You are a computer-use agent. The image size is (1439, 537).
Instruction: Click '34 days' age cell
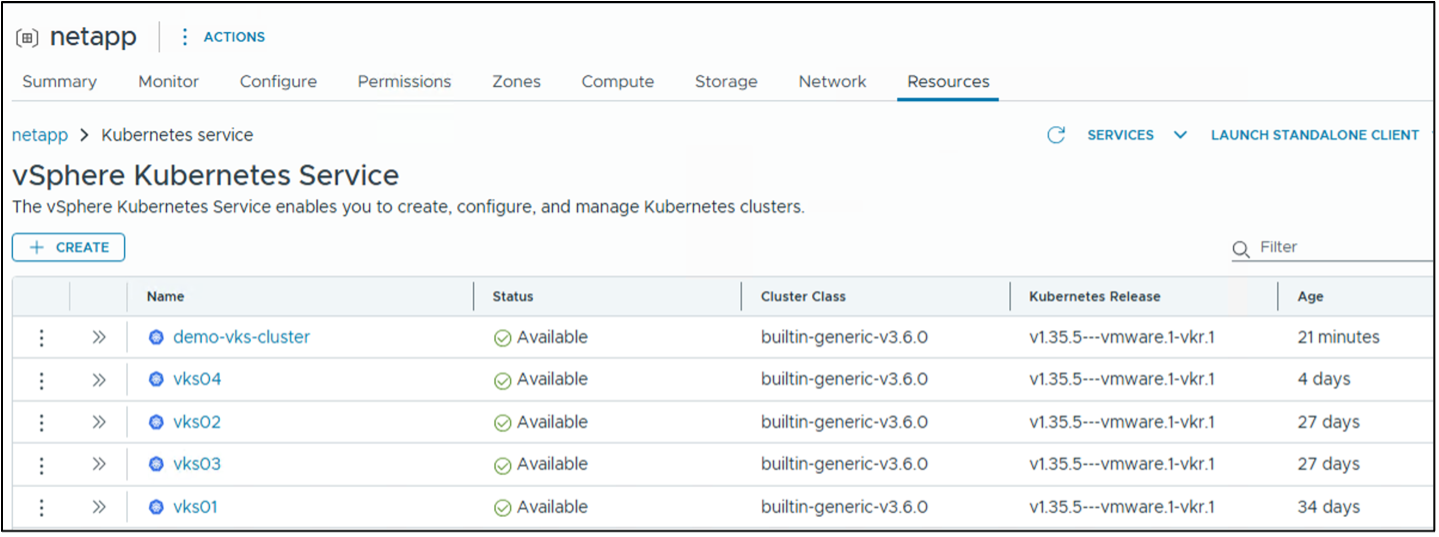[1328, 507]
